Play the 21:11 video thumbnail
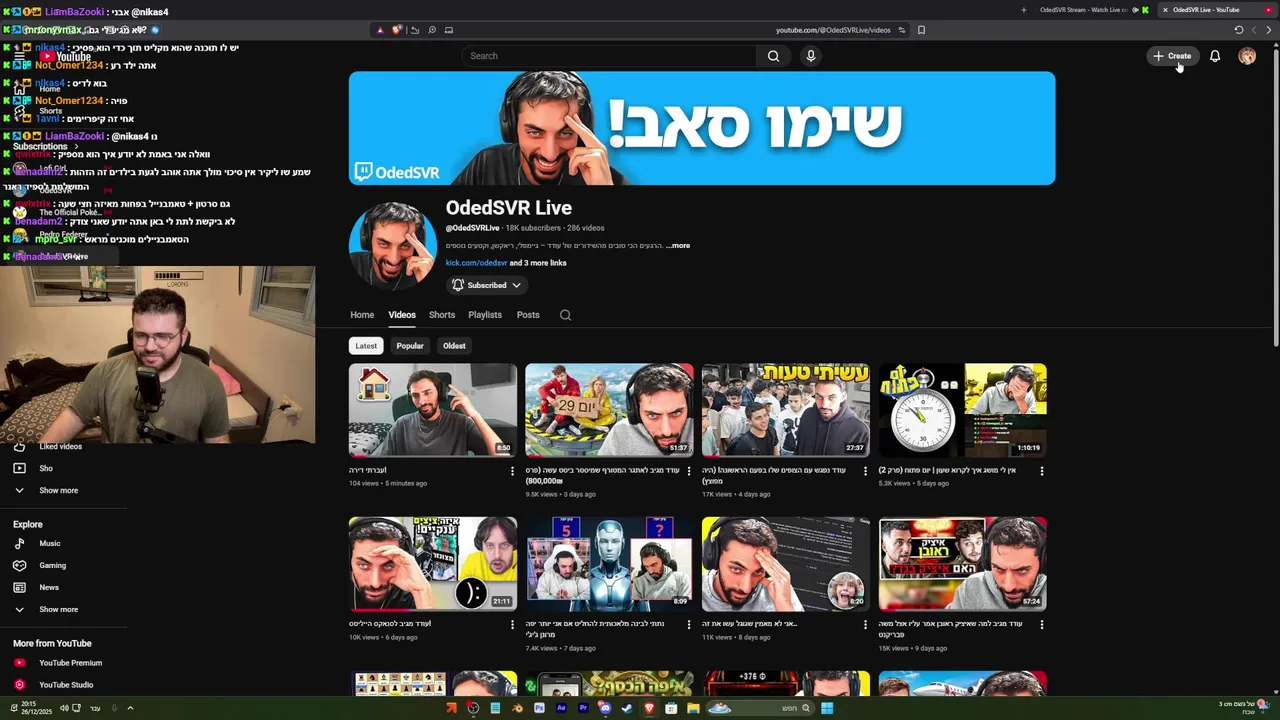This screenshot has height=720, width=1280. coord(433,564)
